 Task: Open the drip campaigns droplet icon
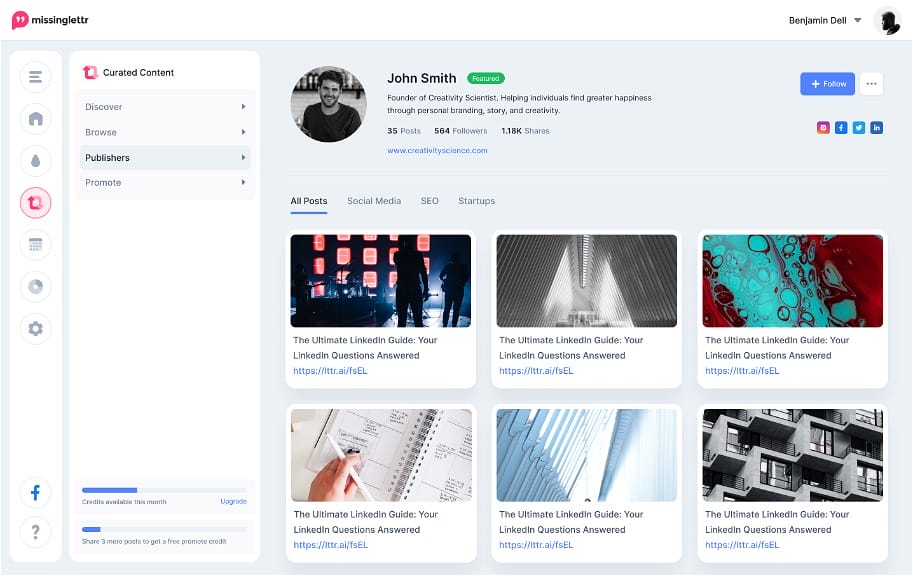(x=36, y=161)
